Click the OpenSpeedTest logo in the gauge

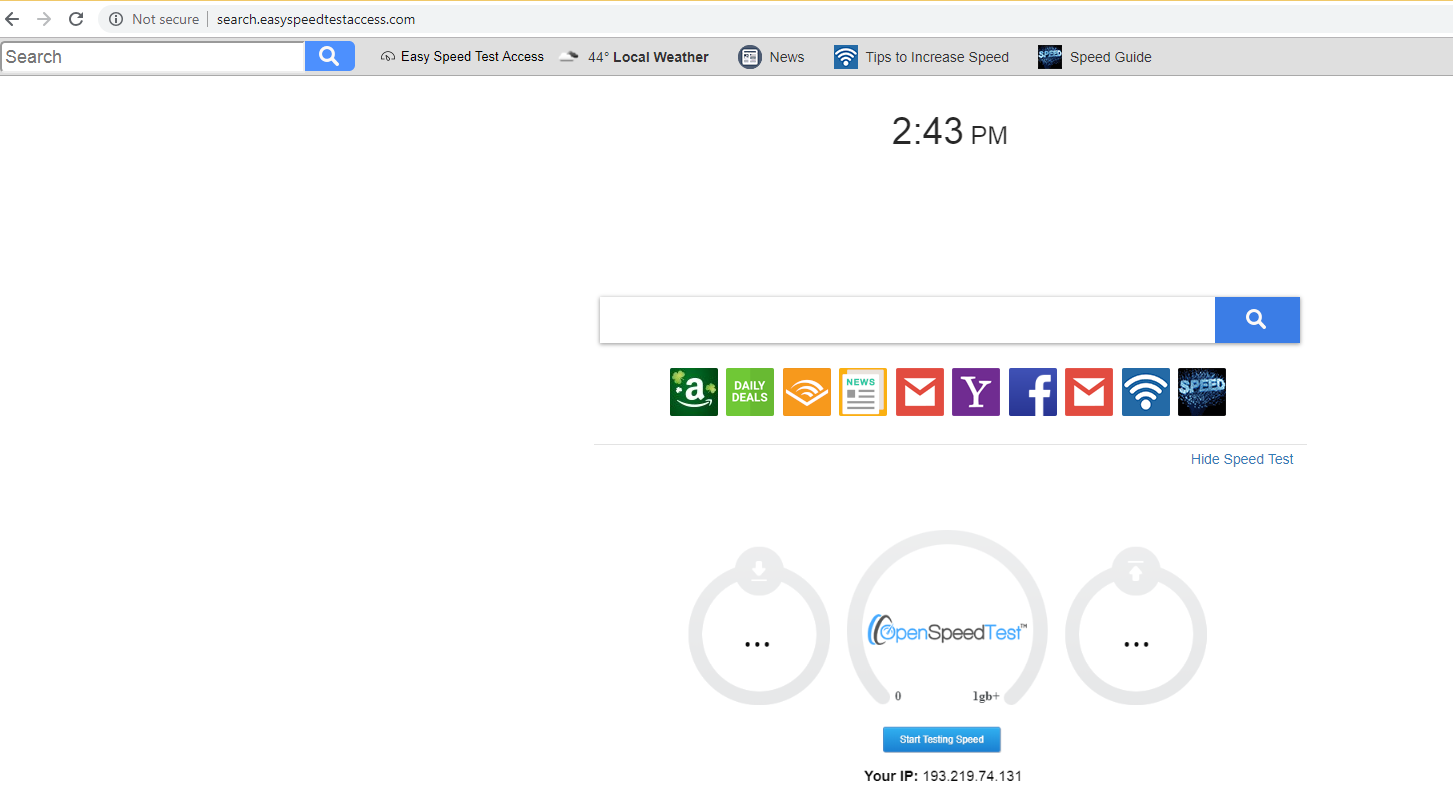(947, 631)
